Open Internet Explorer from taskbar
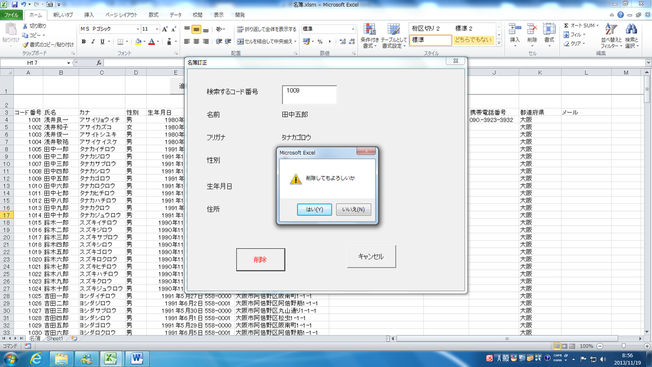The width and height of the screenshot is (652, 367). point(37,359)
